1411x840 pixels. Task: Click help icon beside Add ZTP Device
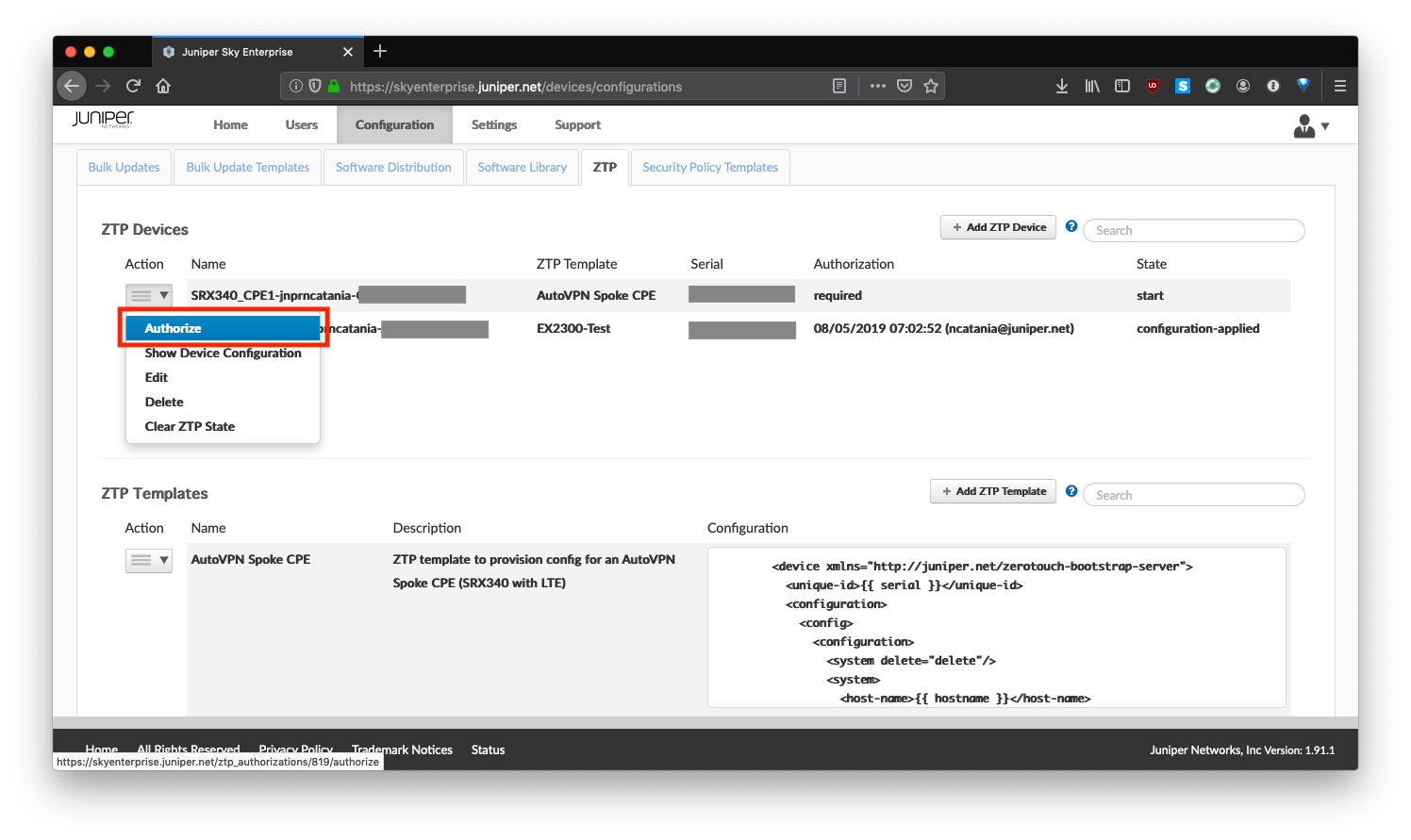tap(1071, 226)
